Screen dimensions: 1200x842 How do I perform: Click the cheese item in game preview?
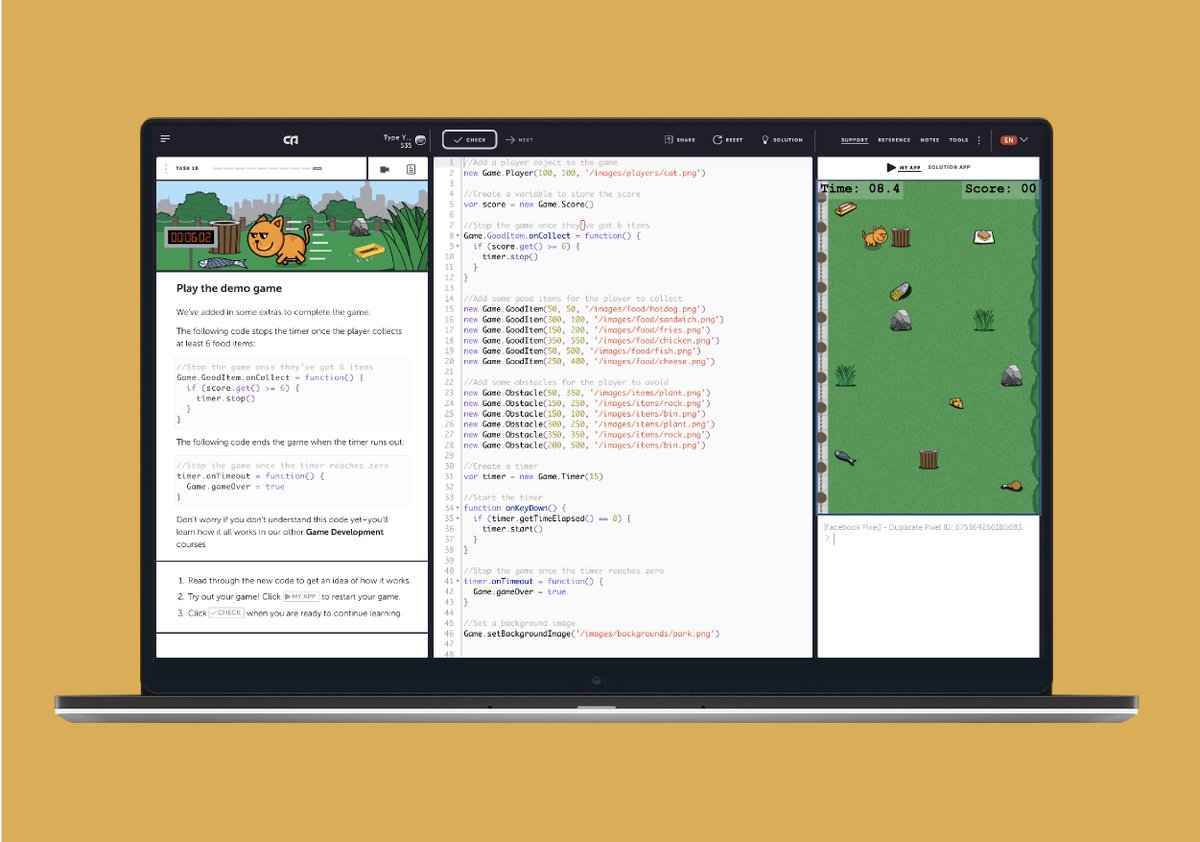click(957, 403)
